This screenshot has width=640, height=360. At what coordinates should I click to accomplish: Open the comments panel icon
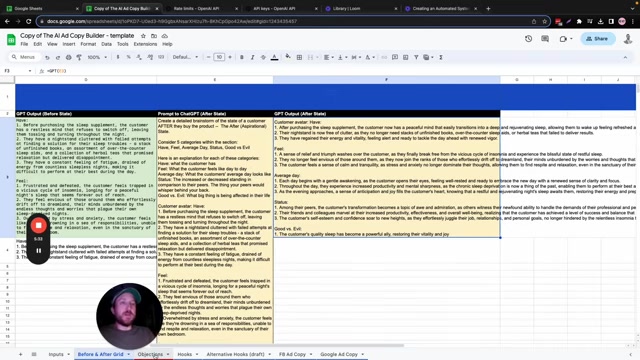545,39
